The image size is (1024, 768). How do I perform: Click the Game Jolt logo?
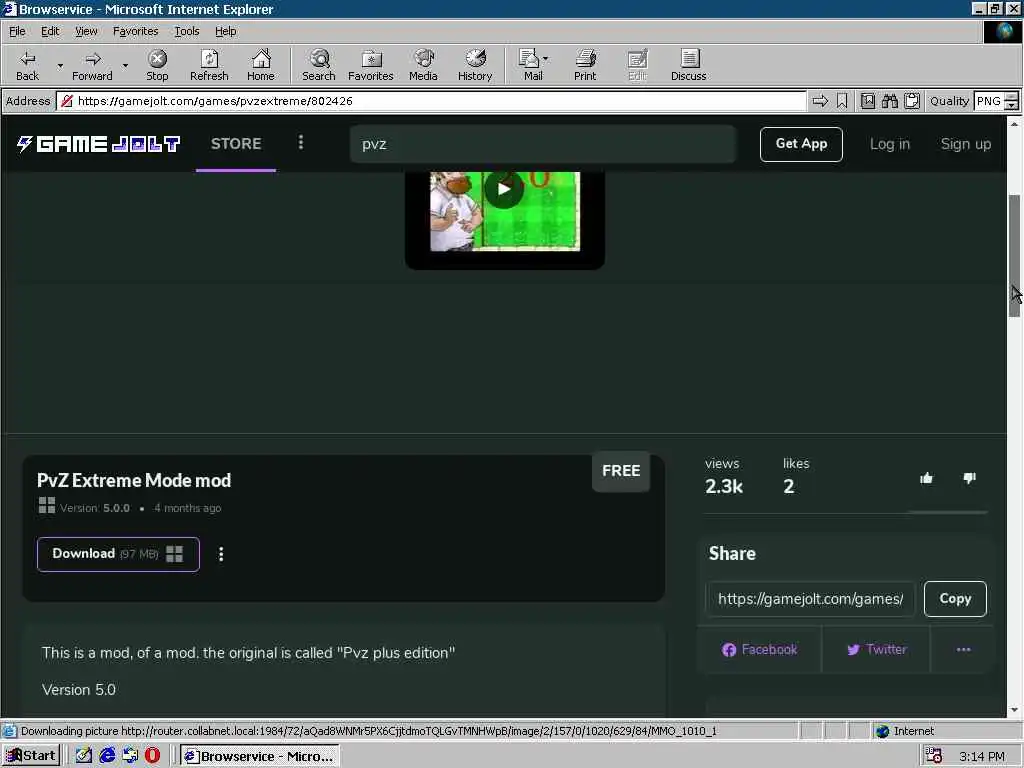point(98,144)
